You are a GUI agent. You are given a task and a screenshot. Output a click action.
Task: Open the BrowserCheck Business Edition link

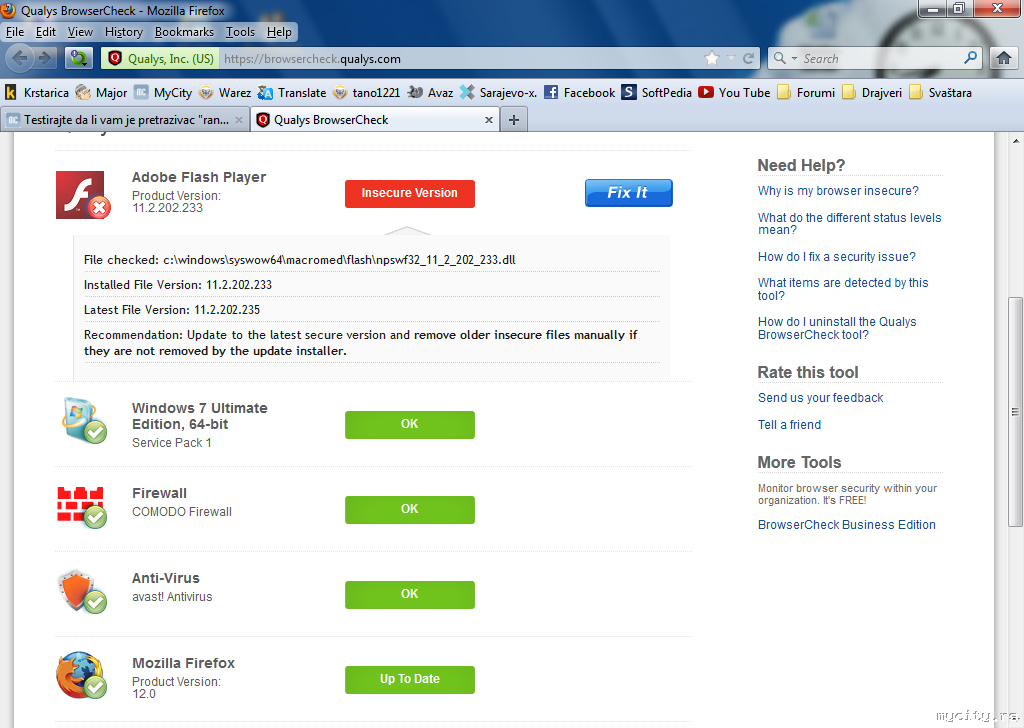click(x=846, y=524)
